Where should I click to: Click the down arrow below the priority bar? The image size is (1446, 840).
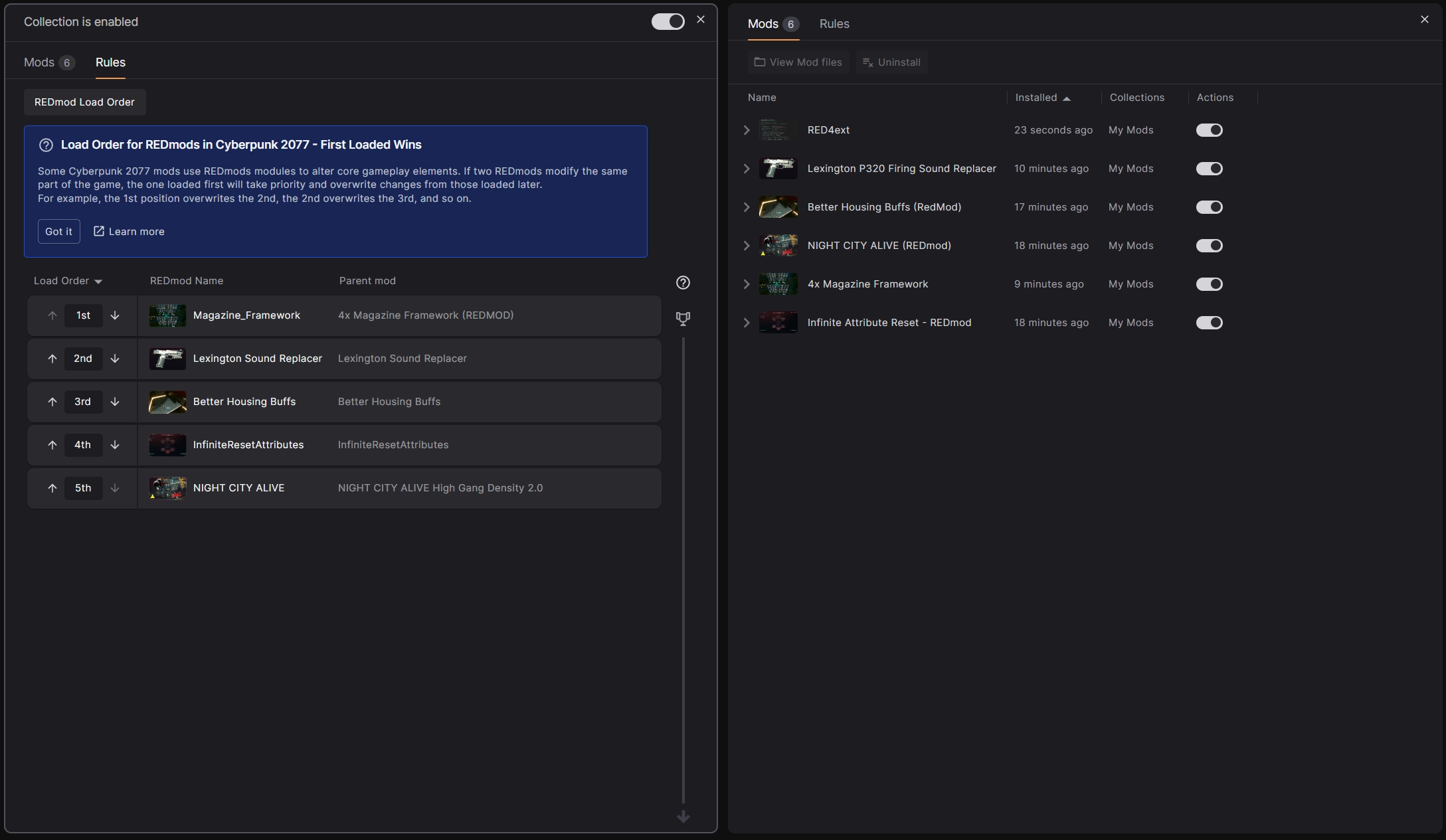click(x=683, y=817)
